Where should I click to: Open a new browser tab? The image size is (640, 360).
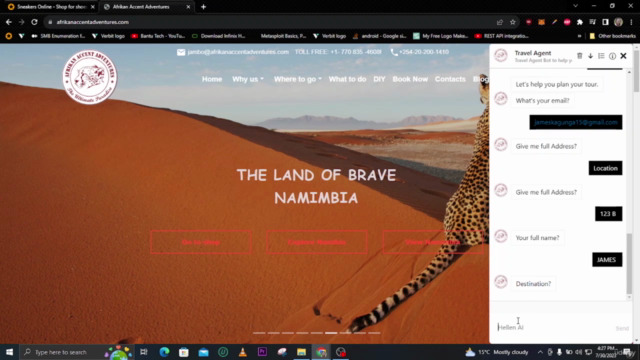[x=203, y=7]
